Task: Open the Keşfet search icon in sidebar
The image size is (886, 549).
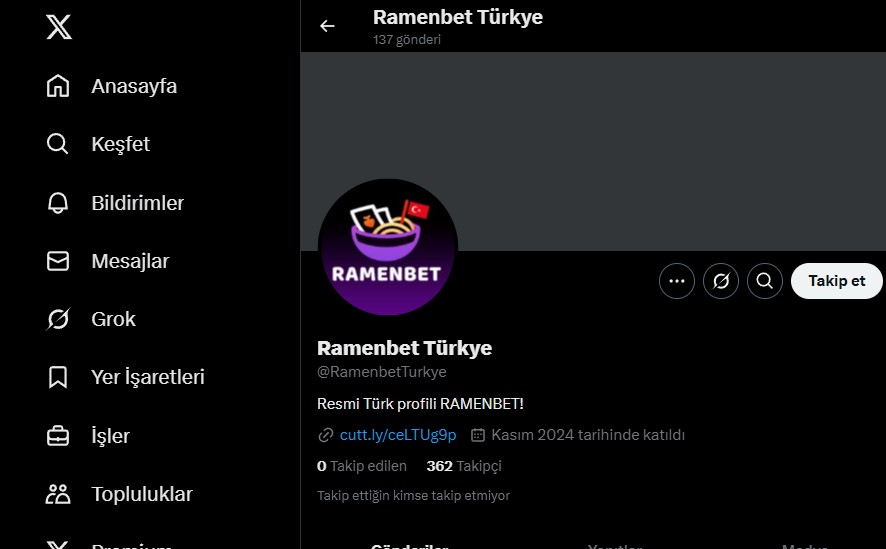Action: (x=58, y=144)
